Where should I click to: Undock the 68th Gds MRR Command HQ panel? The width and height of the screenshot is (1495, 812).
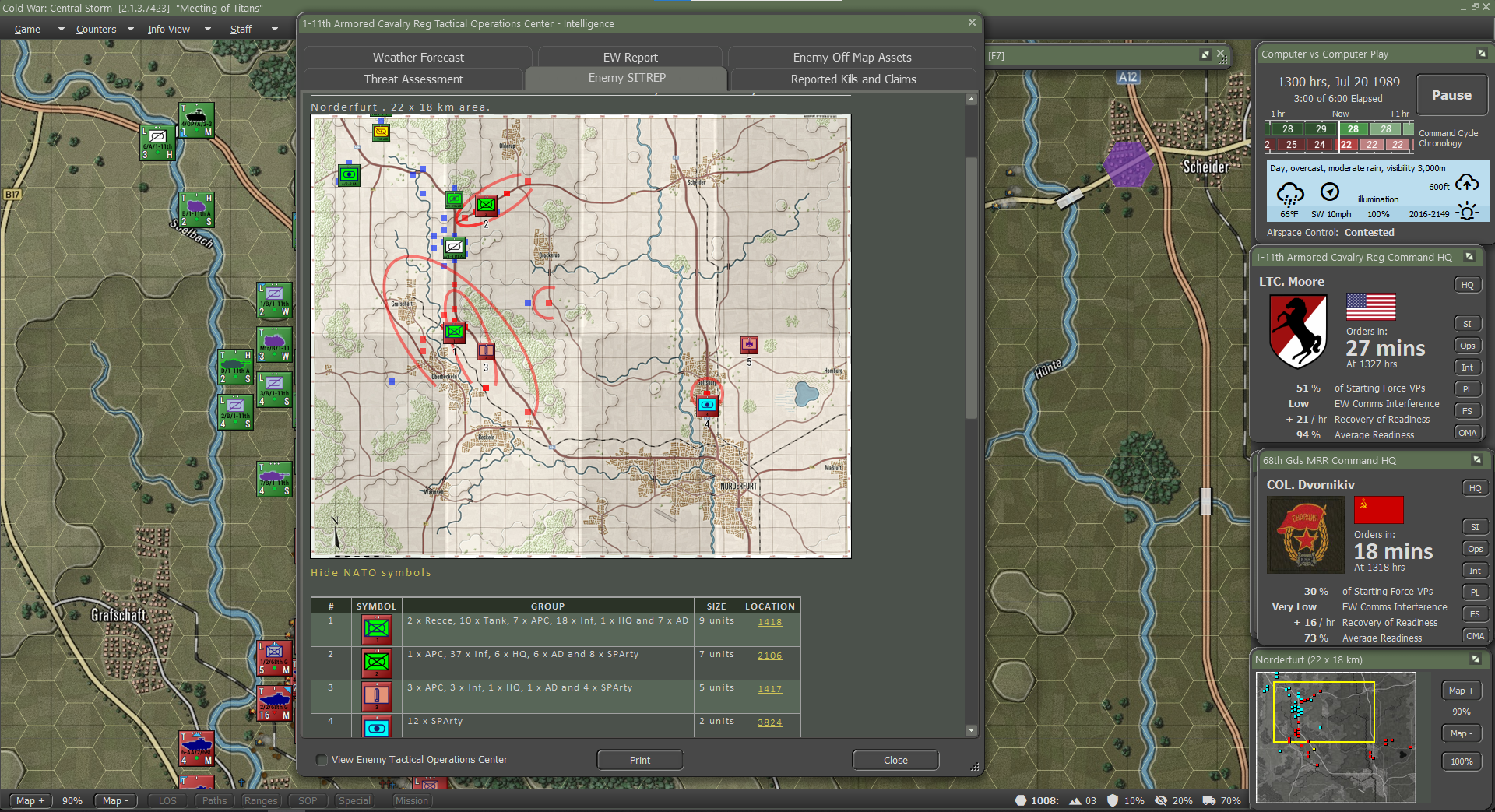point(1476,460)
